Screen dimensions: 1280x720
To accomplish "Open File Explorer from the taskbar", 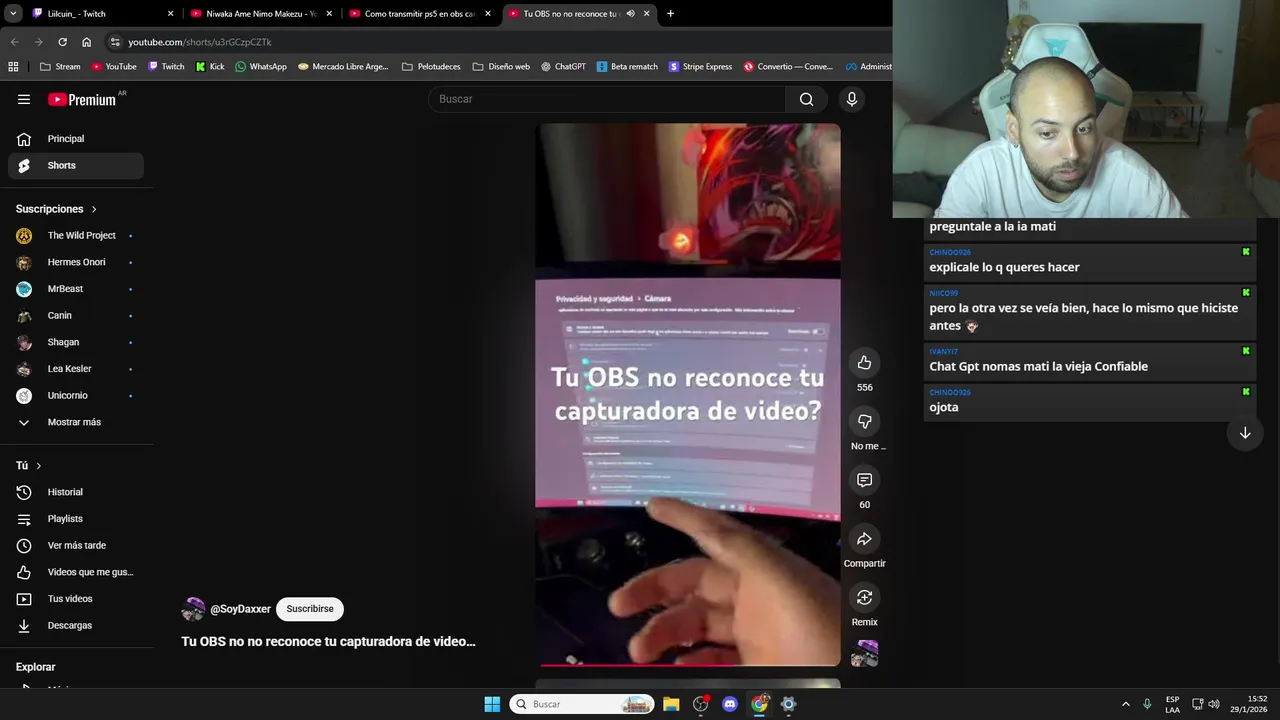I will [671, 704].
